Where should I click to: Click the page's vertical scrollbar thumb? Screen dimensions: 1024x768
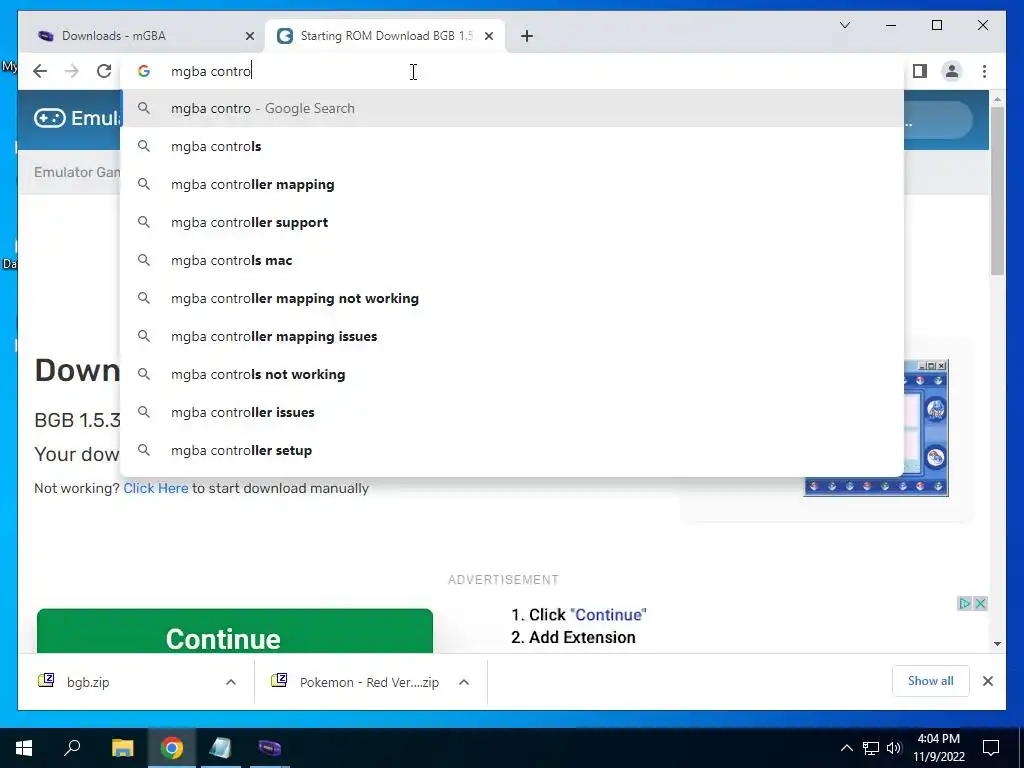click(x=997, y=191)
